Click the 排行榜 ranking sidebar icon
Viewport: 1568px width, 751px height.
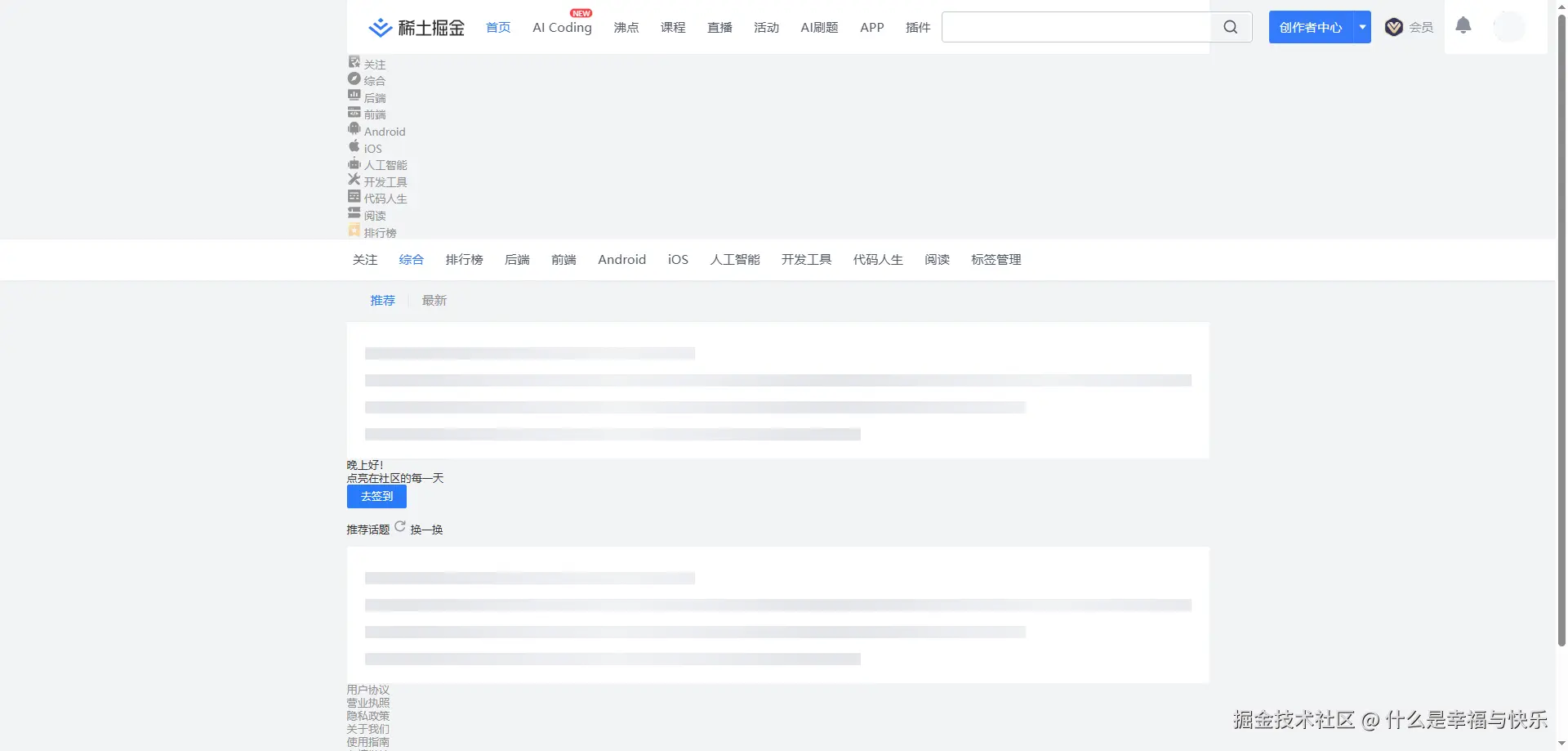click(354, 230)
